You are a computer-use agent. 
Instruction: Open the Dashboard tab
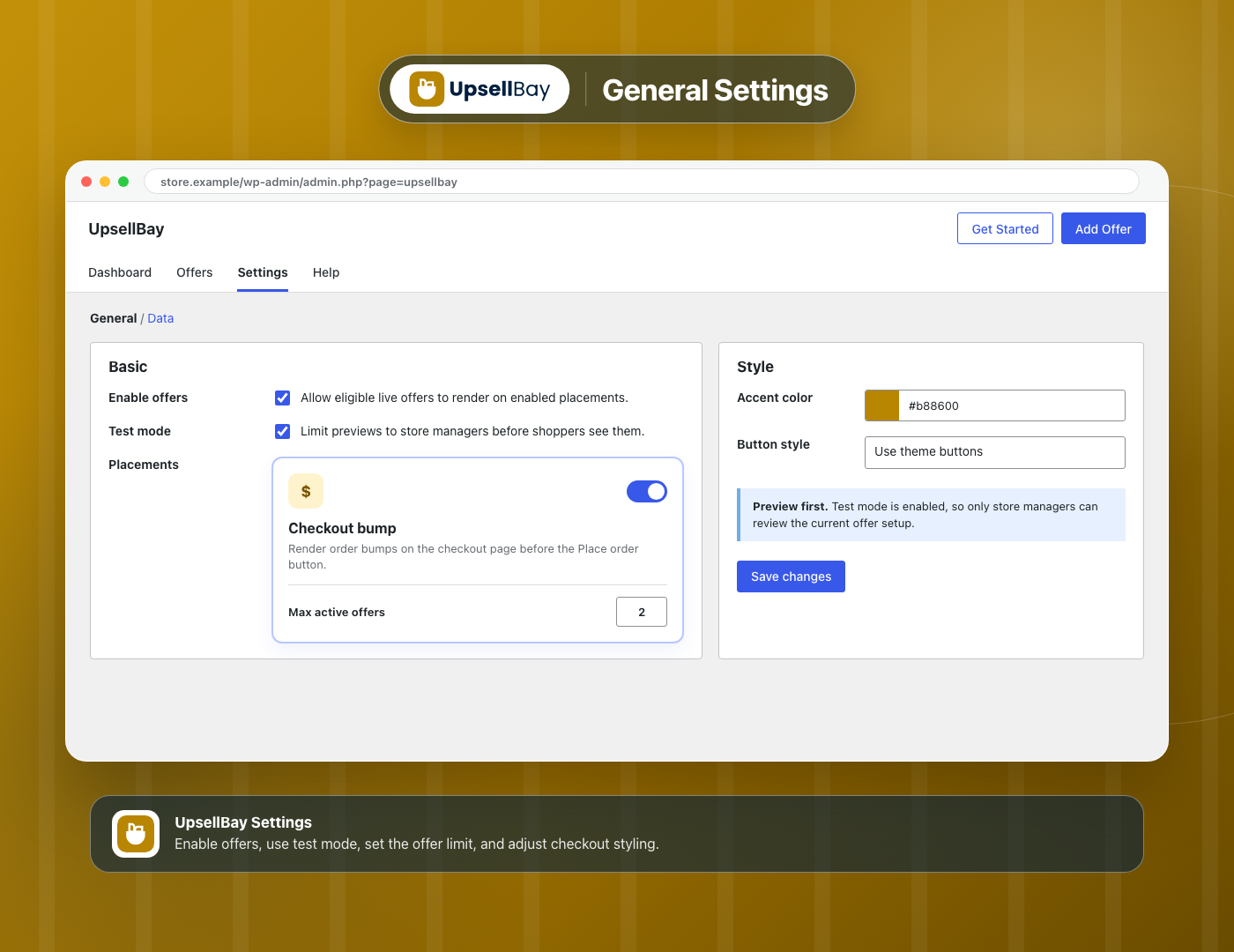click(120, 272)
